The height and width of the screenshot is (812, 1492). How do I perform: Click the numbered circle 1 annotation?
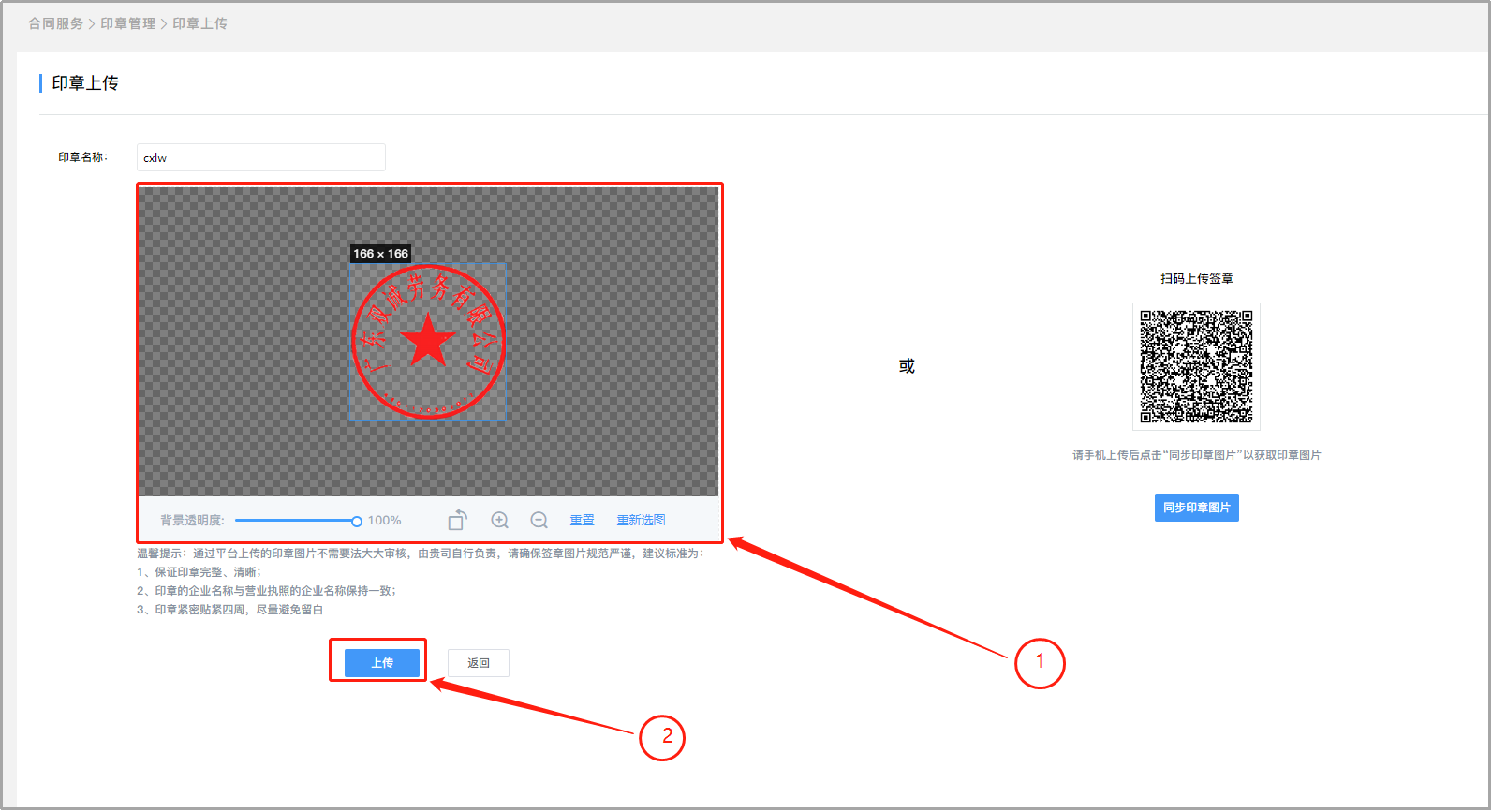1040,662
